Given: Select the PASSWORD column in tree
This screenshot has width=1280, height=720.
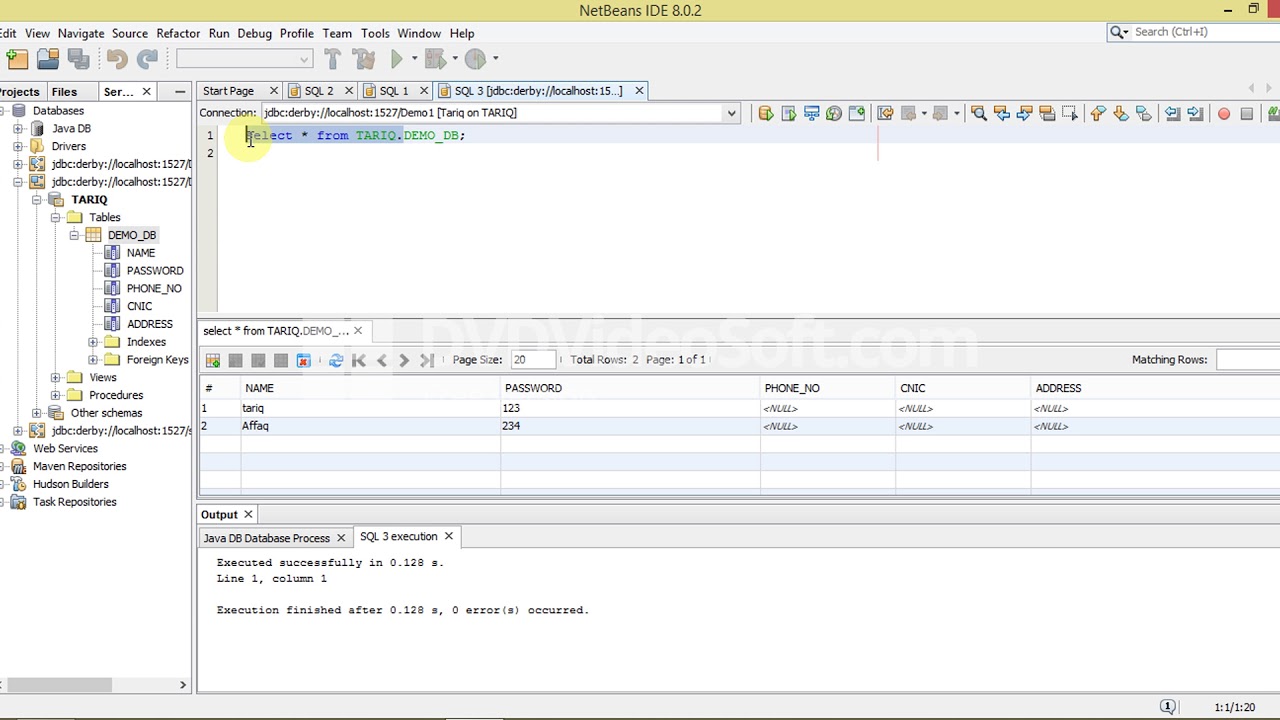Looking at the screenshot, I should [155, 271].
